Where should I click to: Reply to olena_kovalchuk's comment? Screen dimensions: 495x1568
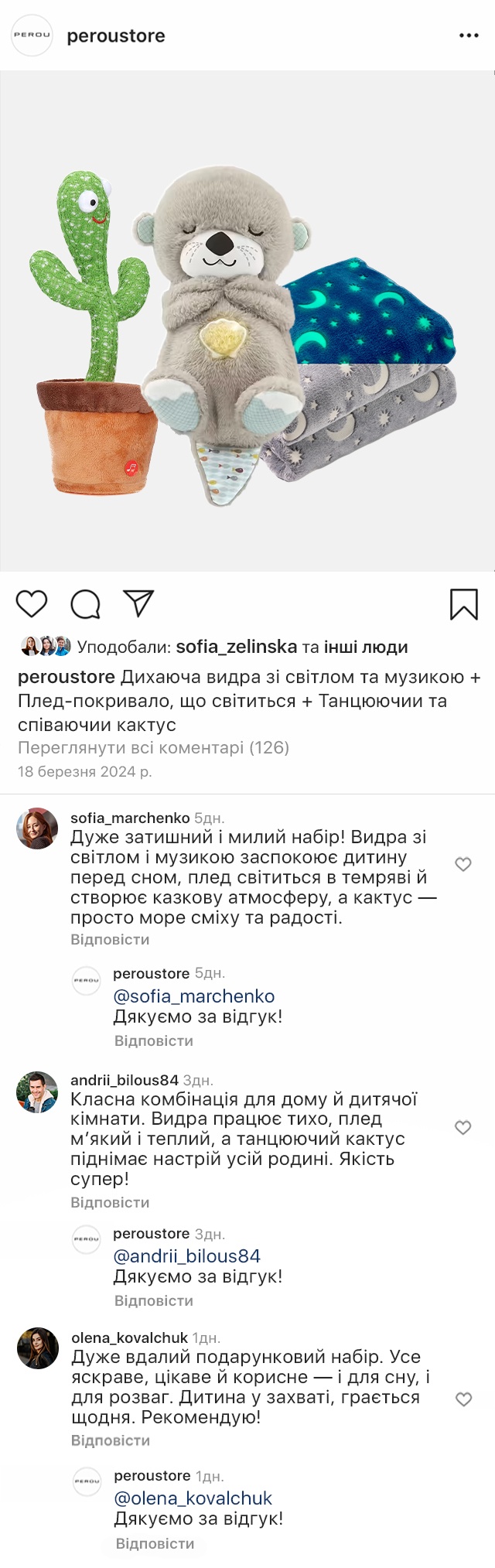click(111, 1440)
